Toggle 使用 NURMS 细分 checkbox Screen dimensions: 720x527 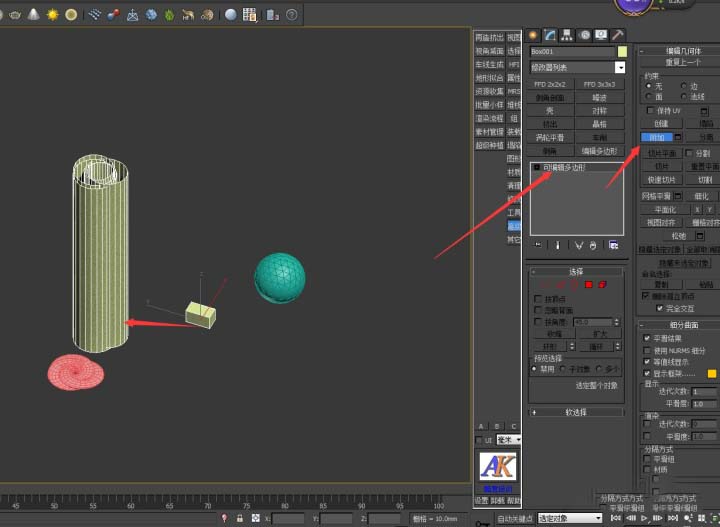coord(647,350)
